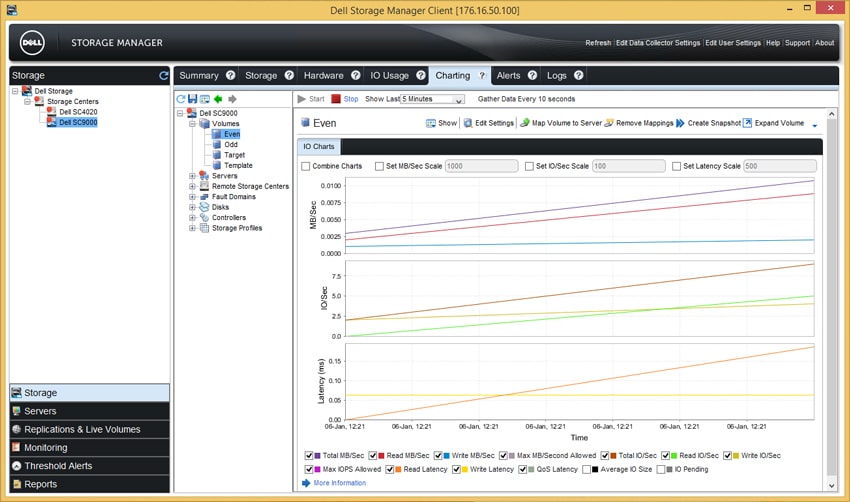The height and width of the screenshot is (502, 850).
Task: Check the Average IO Size checkbox
Action: 587,469
